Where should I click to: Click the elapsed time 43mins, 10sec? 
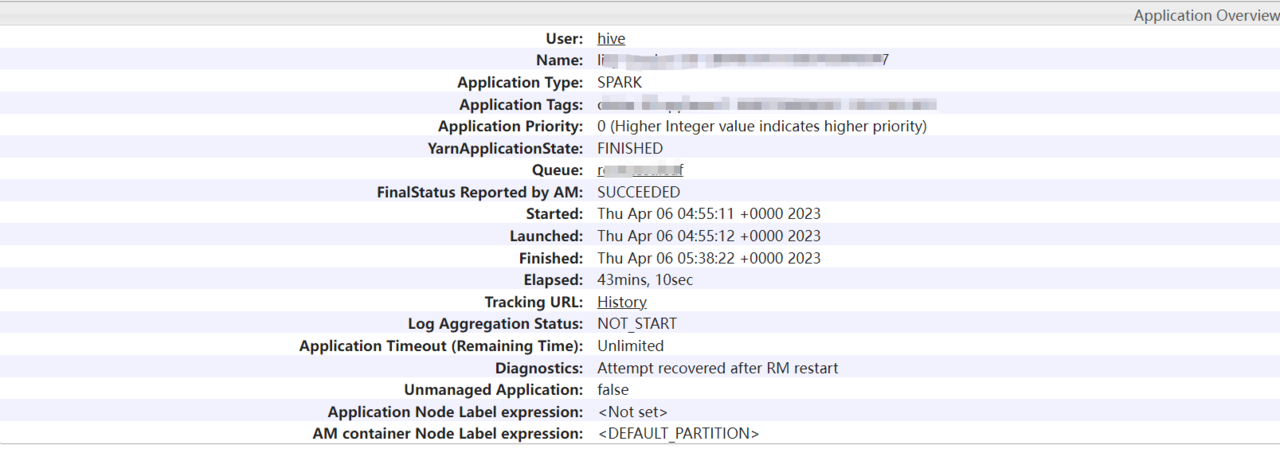645,280
